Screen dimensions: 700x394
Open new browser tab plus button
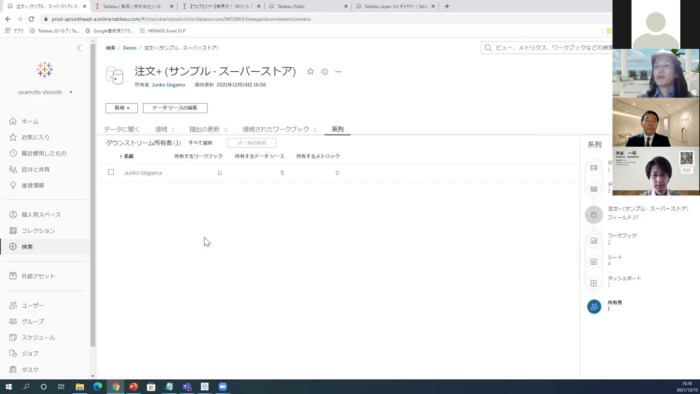[x=447, y=6]
